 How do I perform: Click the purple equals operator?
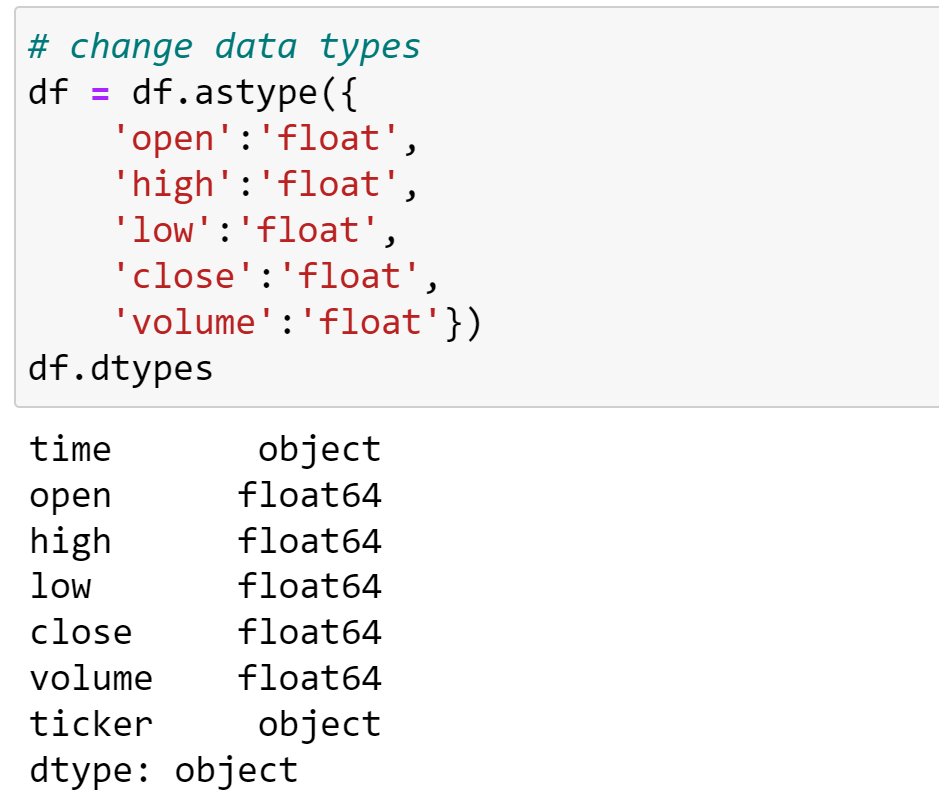tap(100, 94)
